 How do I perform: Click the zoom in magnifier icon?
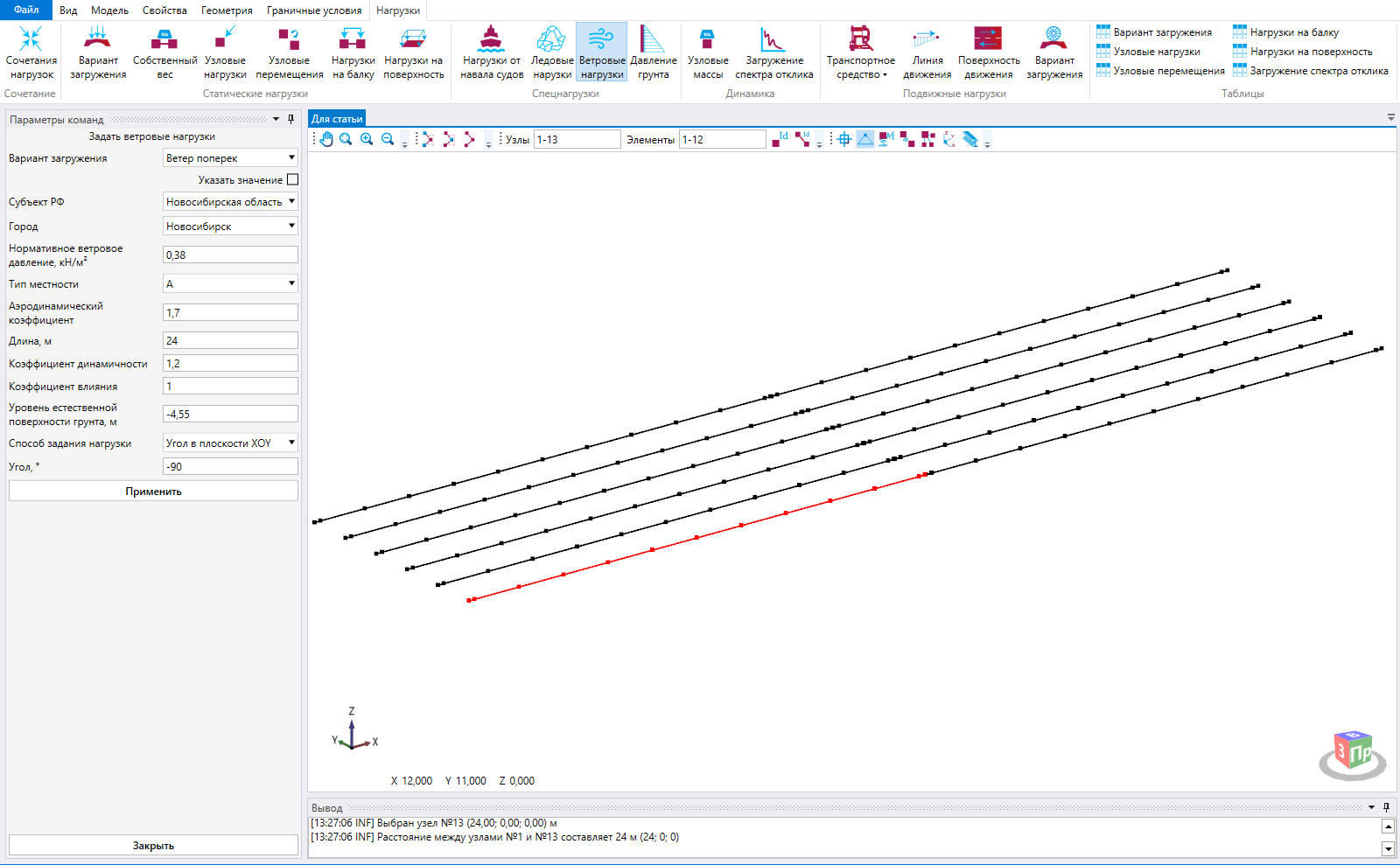coord(367,139)
